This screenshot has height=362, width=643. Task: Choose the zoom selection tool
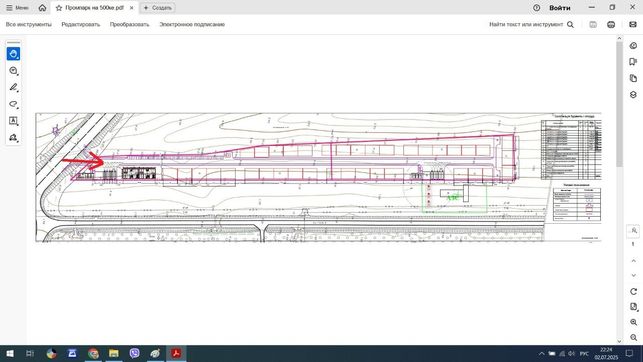click(13, 71)
